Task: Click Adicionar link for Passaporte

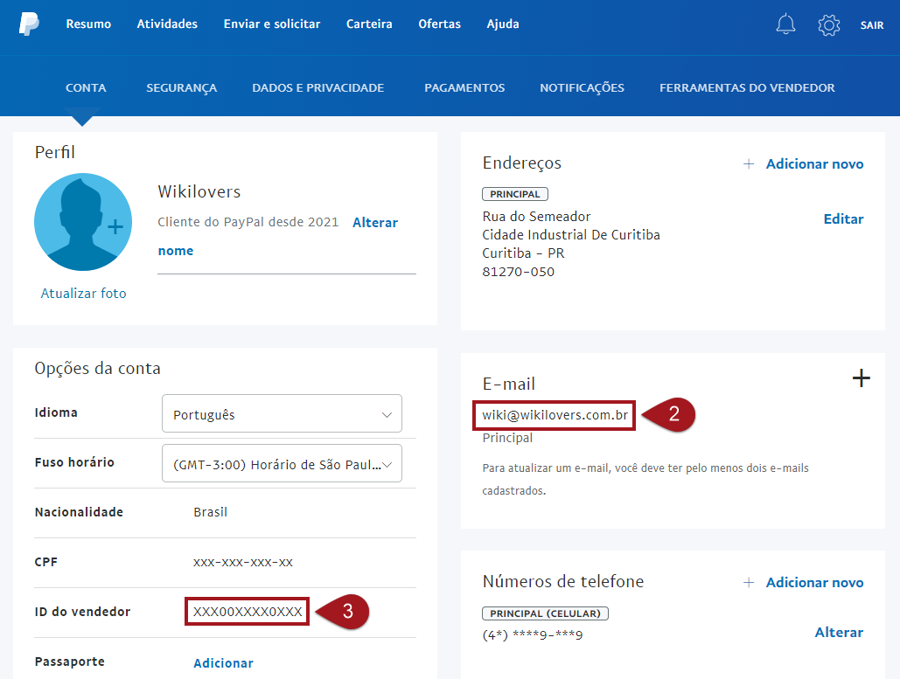Action: 223,663
